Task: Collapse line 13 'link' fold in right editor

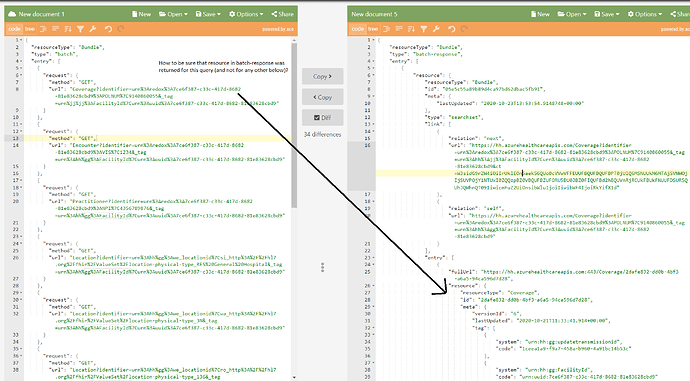Action: pos(374,125)
